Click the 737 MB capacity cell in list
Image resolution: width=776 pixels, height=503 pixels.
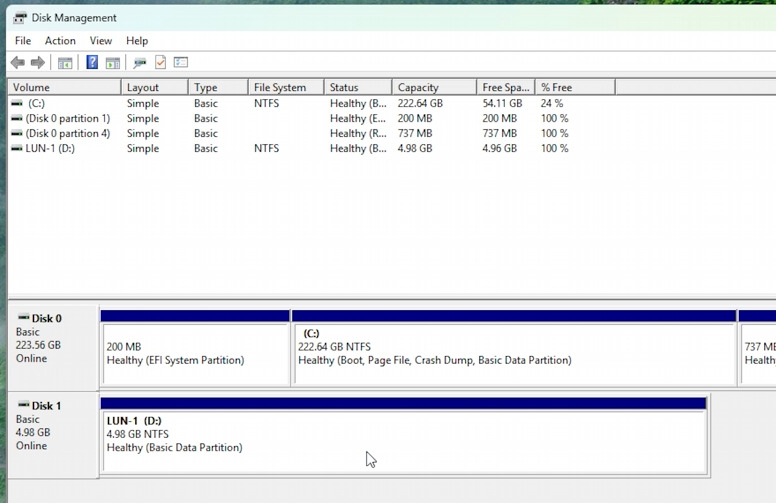(415, 133)
